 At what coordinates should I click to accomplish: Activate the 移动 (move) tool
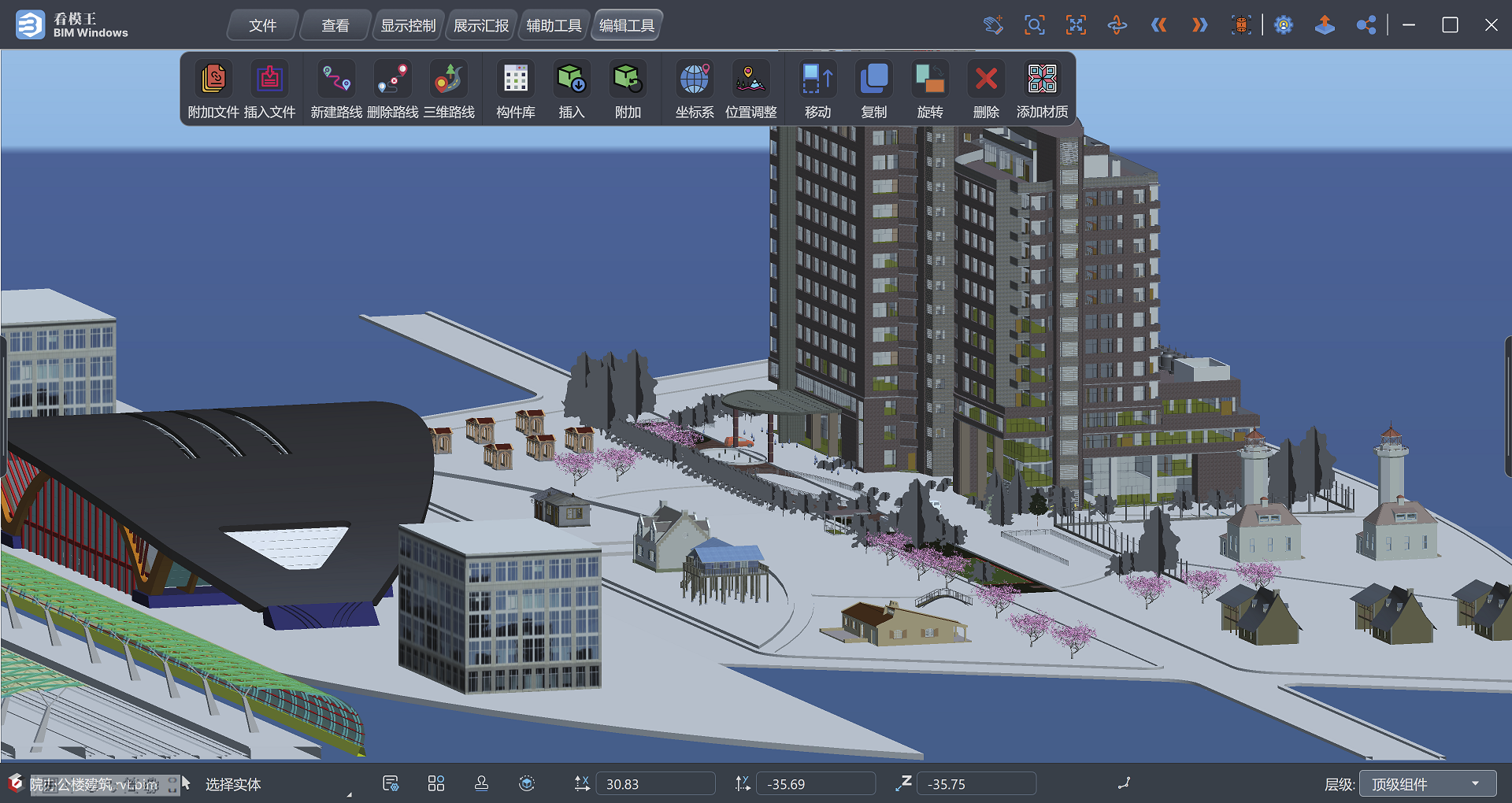pyautogui.click(x=817, y=80)
